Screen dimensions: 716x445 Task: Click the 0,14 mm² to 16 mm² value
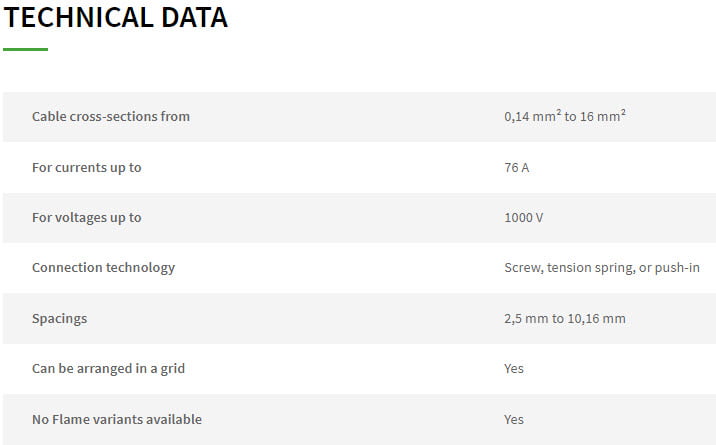pyautogui.click(x=565, y=116)
